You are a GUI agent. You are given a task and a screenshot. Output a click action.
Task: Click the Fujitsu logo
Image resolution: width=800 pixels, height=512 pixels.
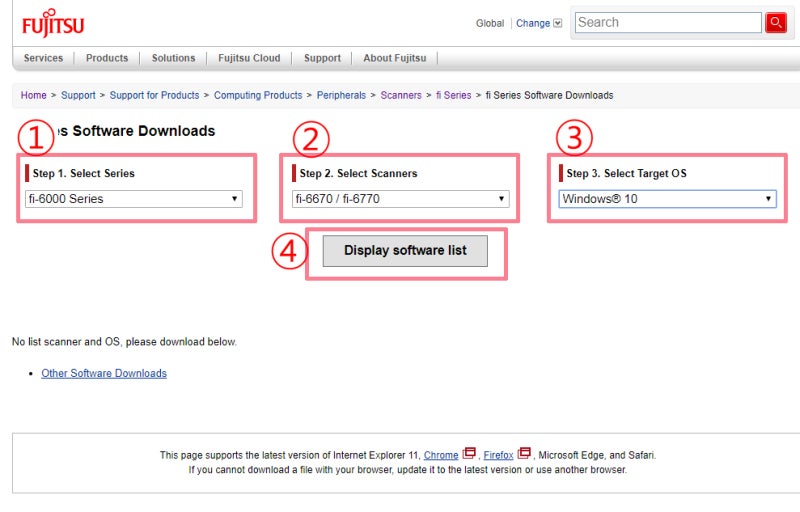[x=53, y=23]
